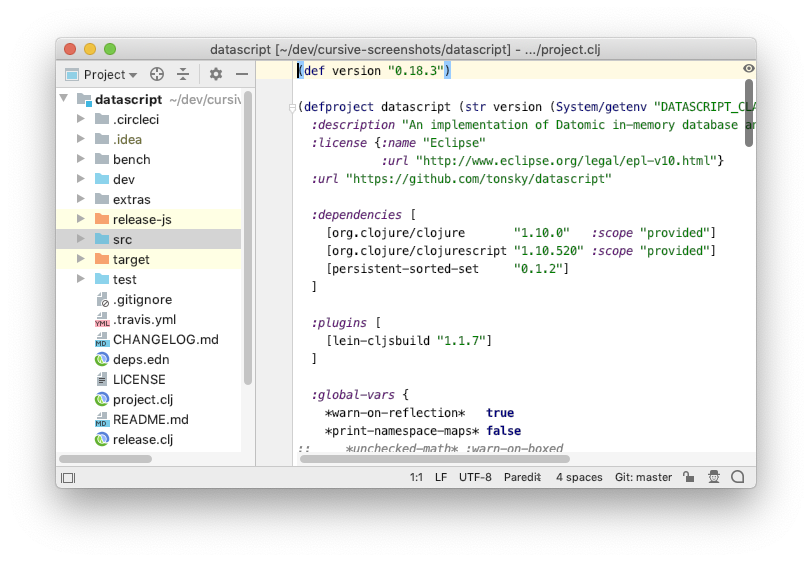Select the extras folder icon
812x562 pixels.
(102, 199)
